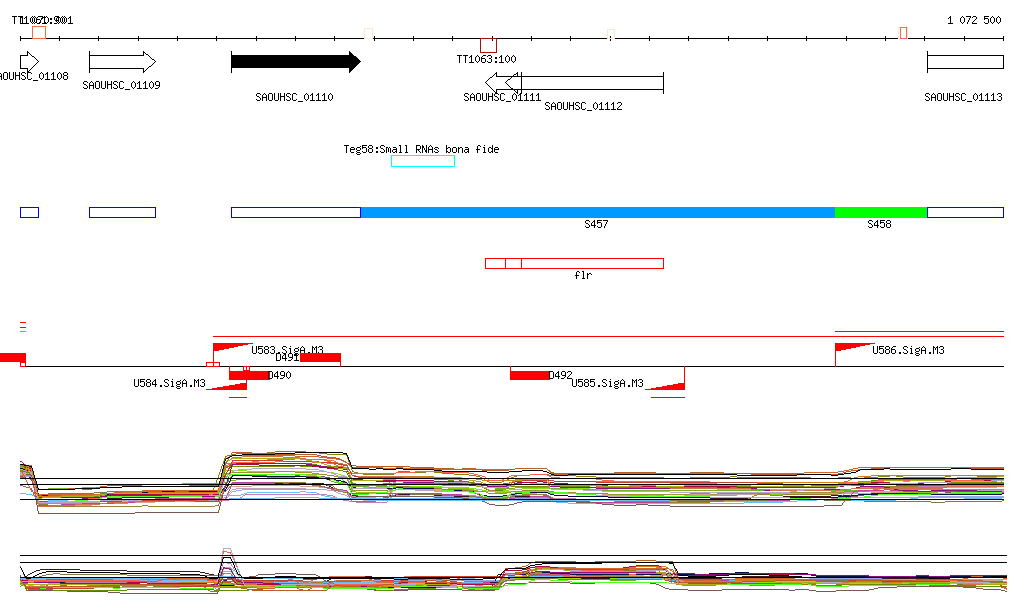Click the U585.SigA.M3 text label
The width and height of the screenshot is (1024, 611).
click(x=607, y=383)
